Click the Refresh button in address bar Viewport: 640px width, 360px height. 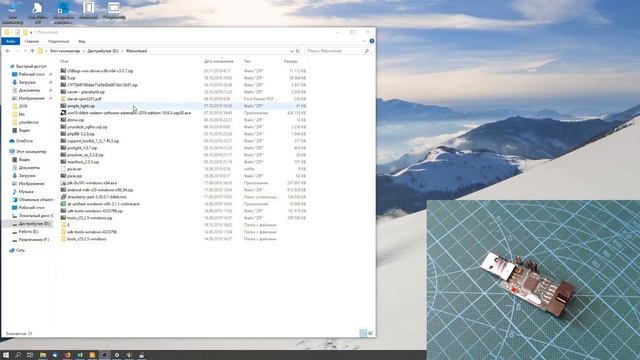[x=298, y=51]
